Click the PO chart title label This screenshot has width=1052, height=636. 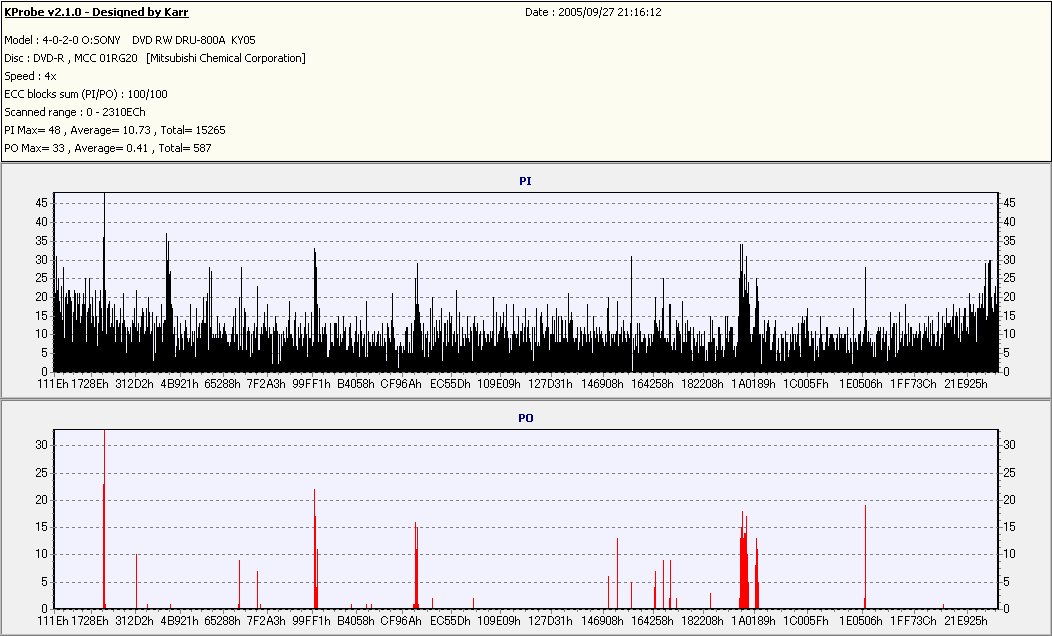click(525, 418)
